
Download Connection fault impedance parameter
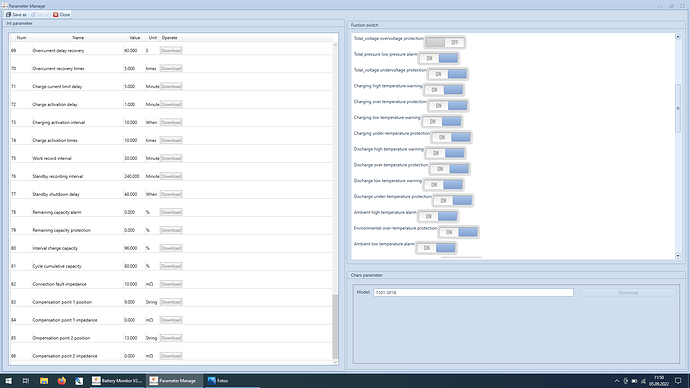point(171,284)
